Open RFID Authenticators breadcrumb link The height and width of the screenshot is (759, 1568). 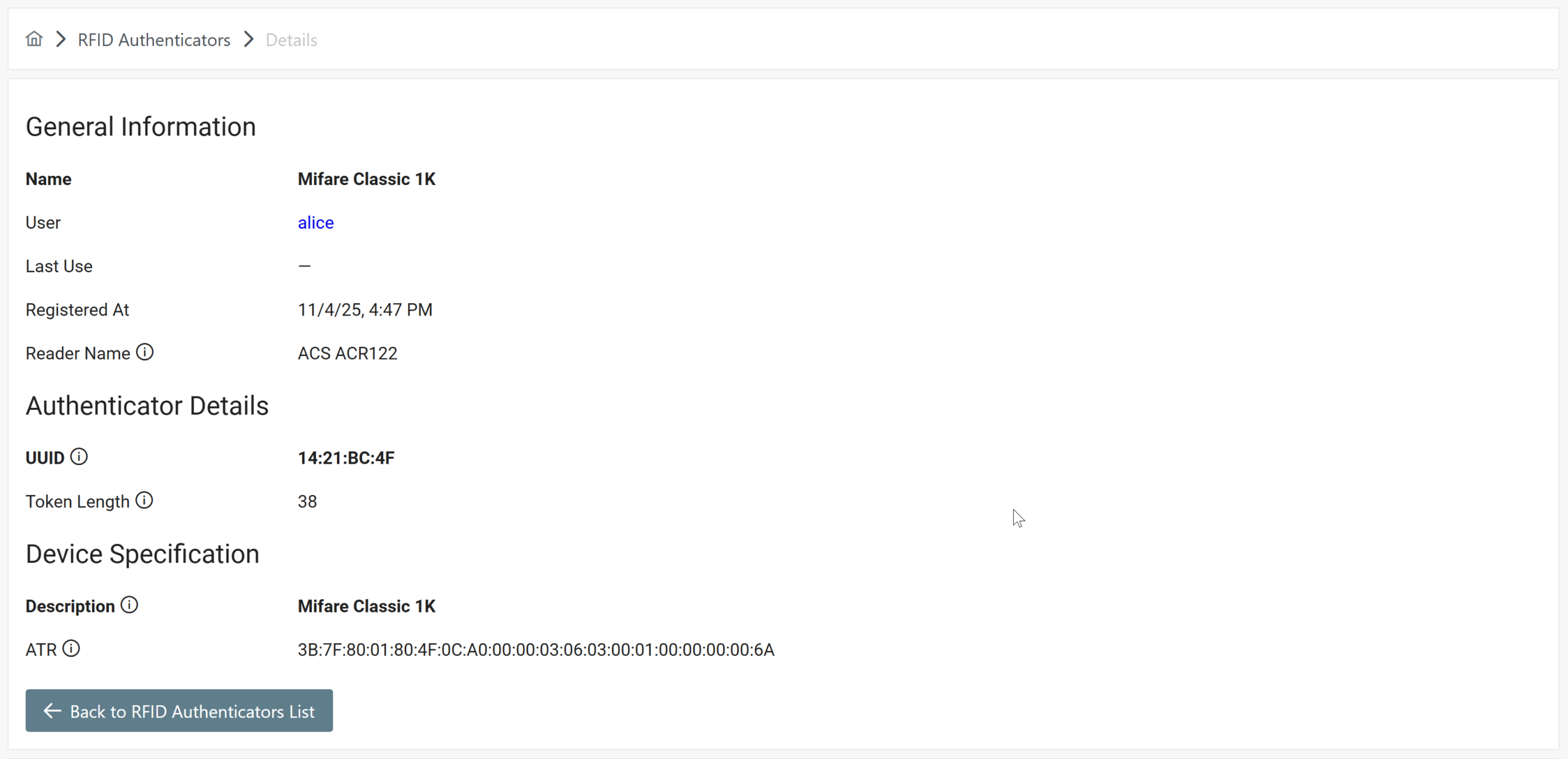(154, 40)
